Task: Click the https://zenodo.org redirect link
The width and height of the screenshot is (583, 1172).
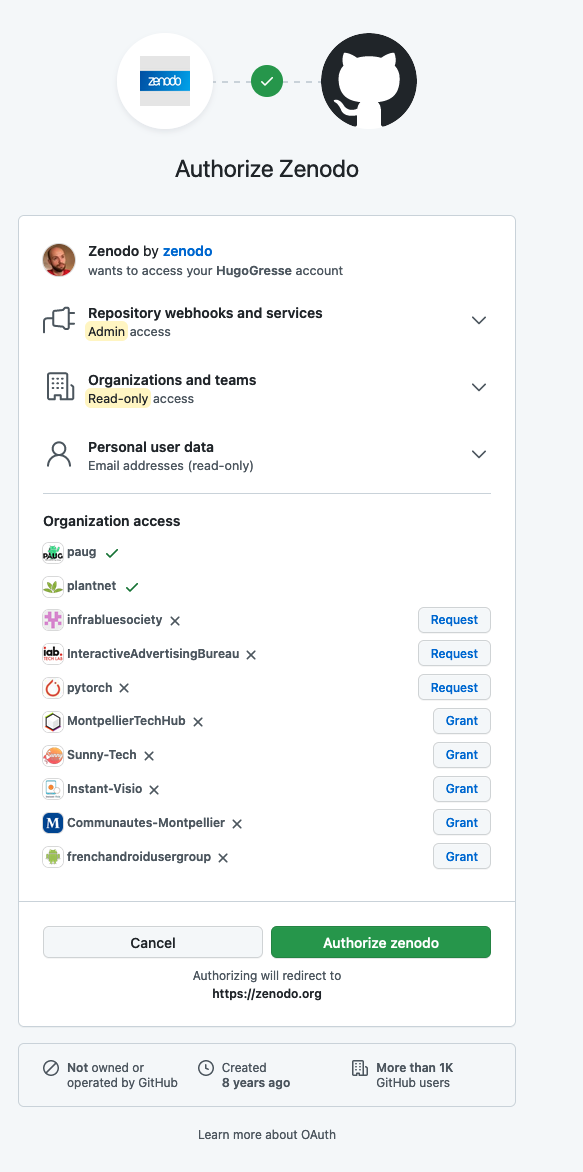Action: point(266,992)
